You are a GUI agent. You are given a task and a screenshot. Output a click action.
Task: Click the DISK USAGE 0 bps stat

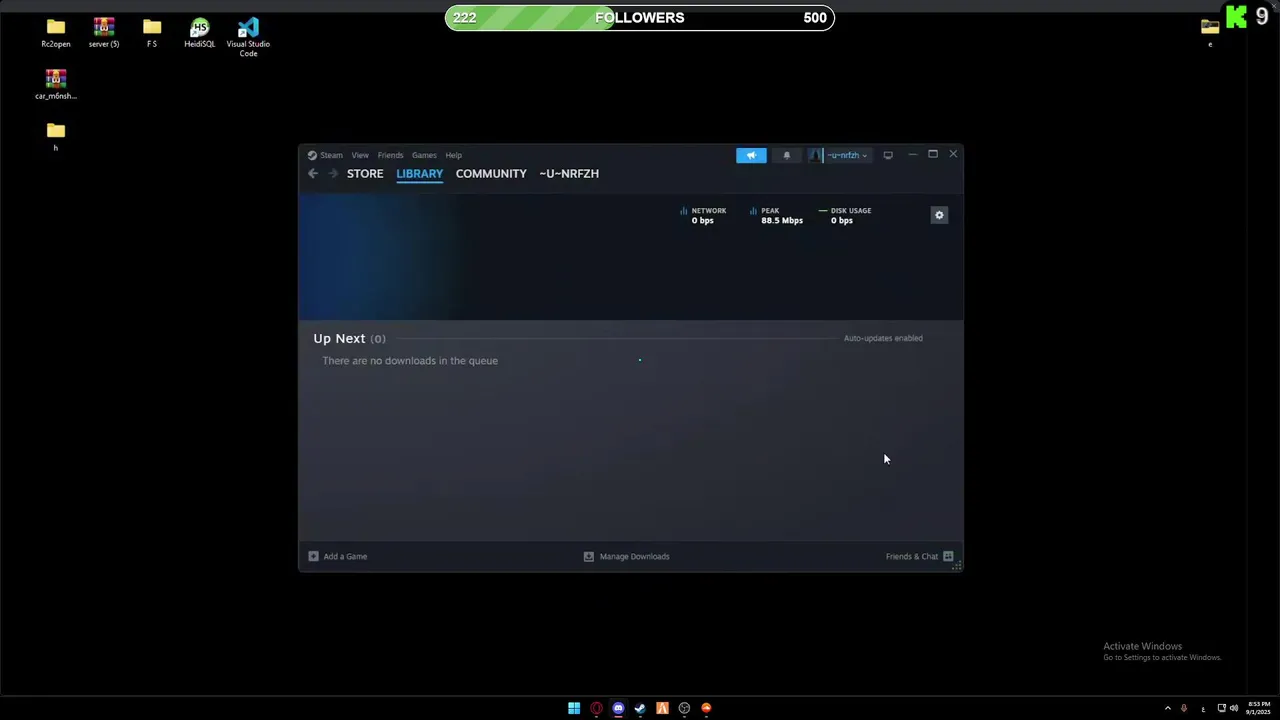click(x=845, y=215)
